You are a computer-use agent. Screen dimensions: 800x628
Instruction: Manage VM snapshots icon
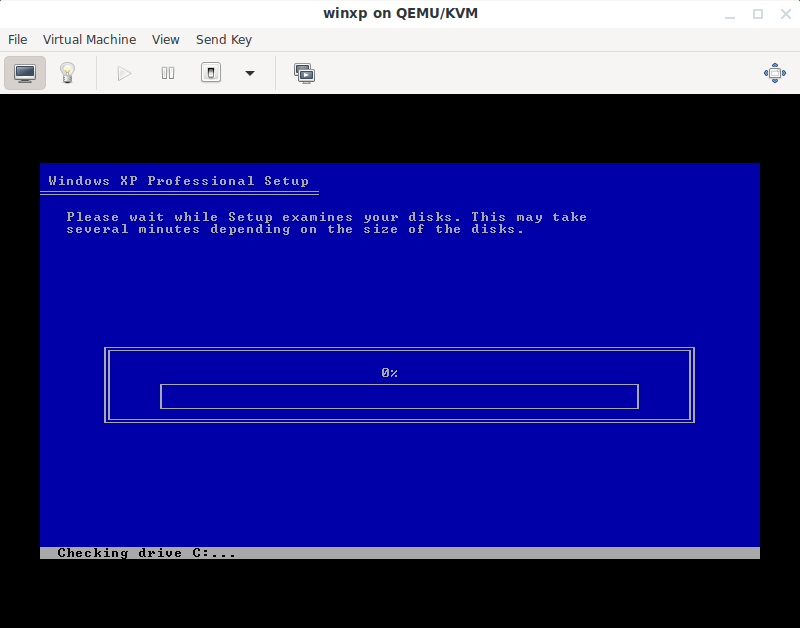coord(305,73)
